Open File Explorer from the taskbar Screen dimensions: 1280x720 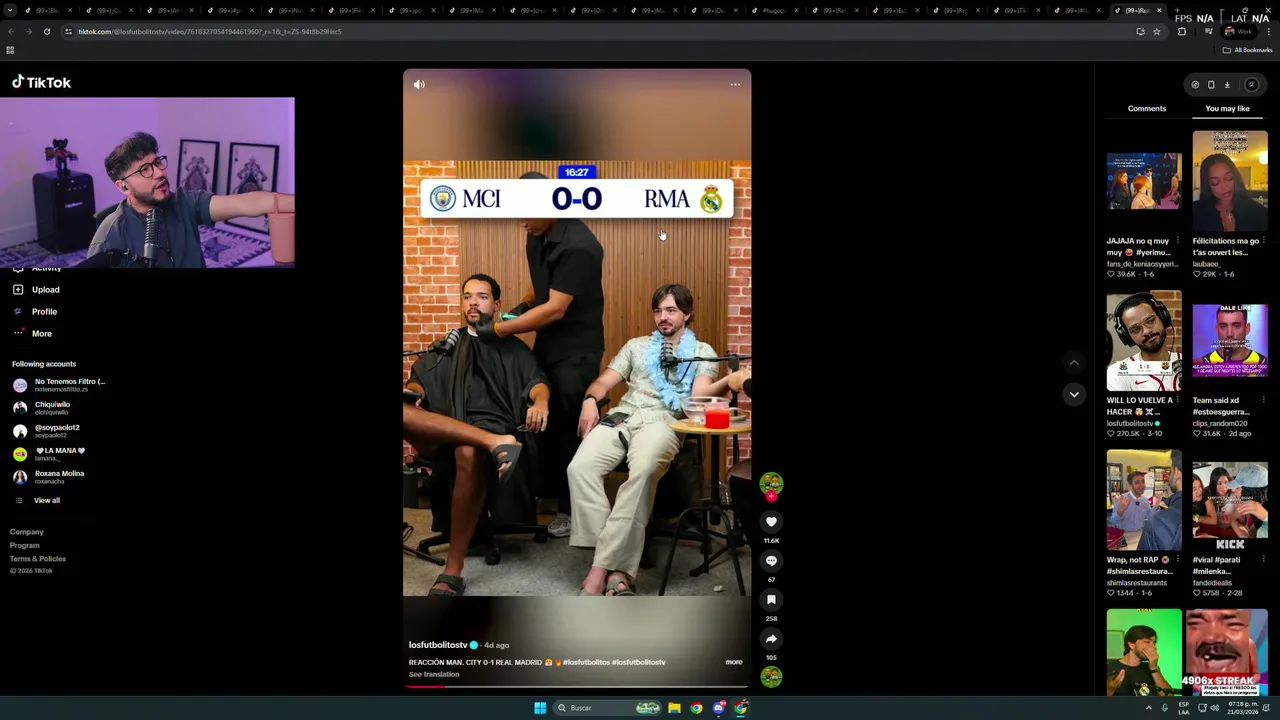tap(674, 708)
